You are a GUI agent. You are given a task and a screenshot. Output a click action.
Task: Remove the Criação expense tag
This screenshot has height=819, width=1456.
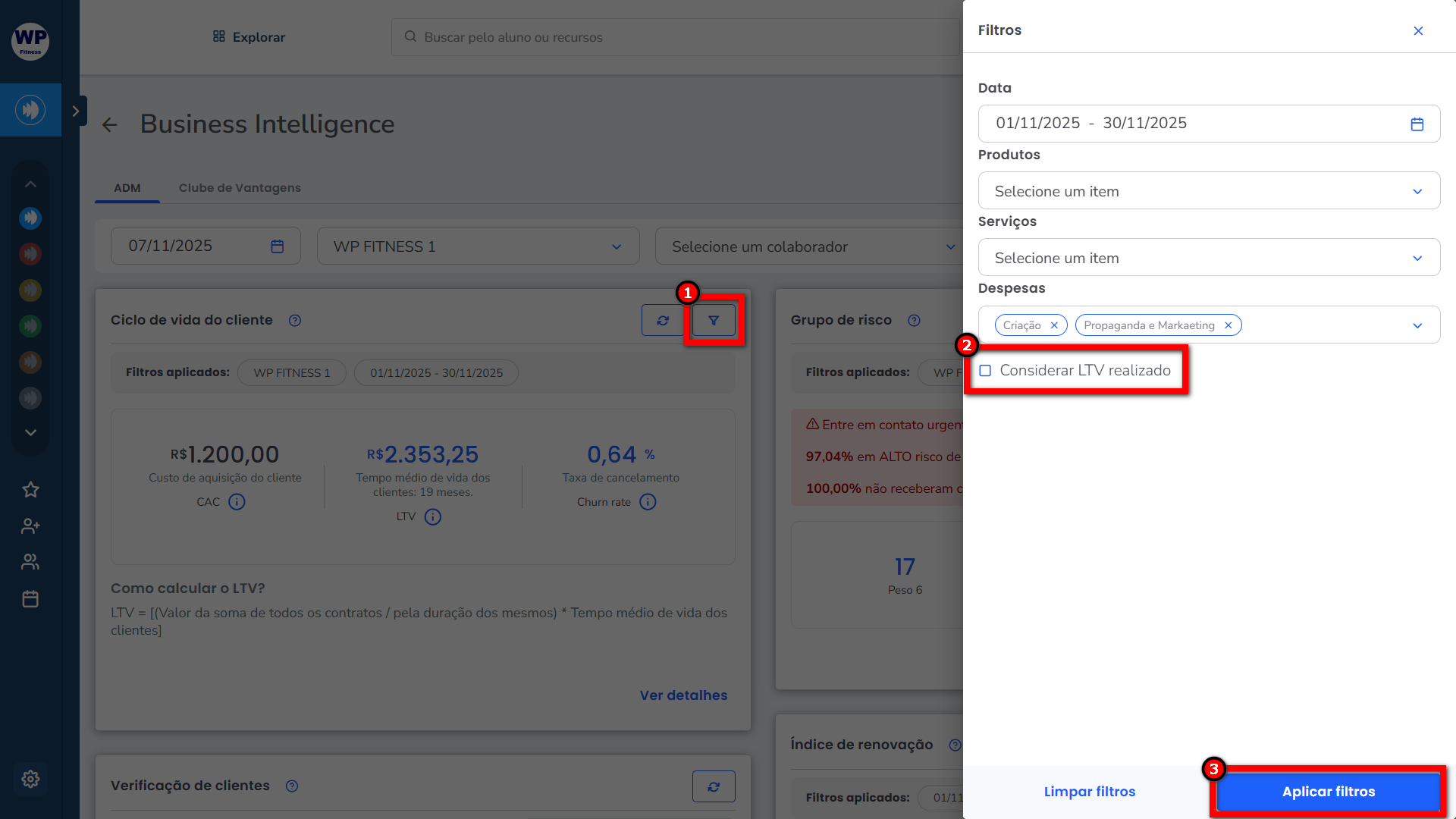pos(1054,325)
